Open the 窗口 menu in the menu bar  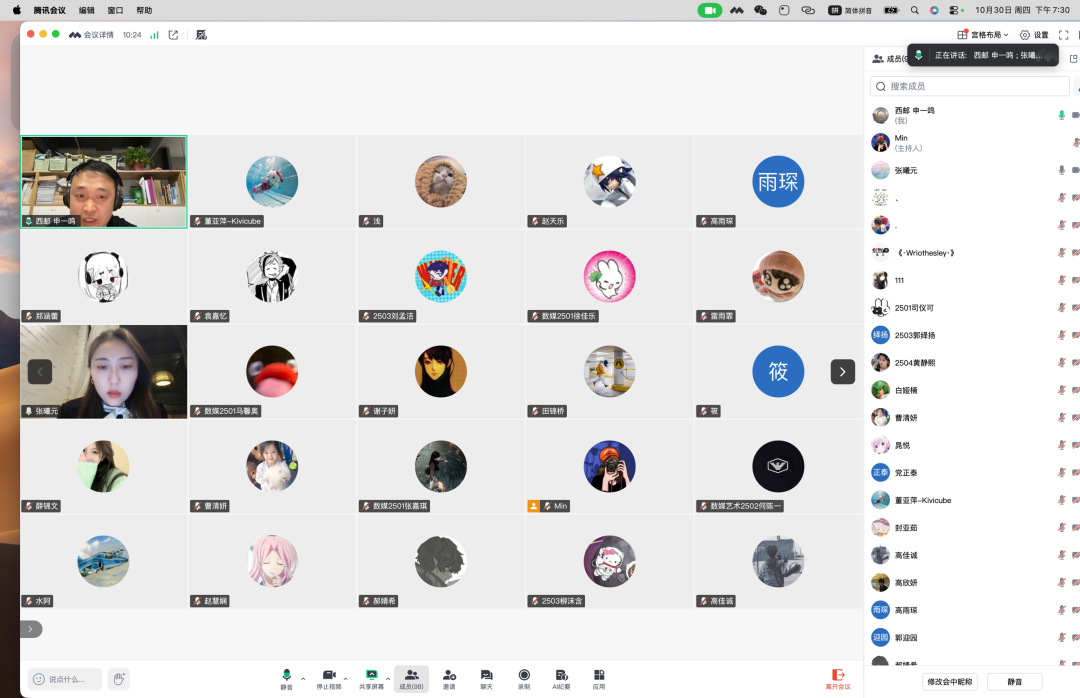[115, 10]
